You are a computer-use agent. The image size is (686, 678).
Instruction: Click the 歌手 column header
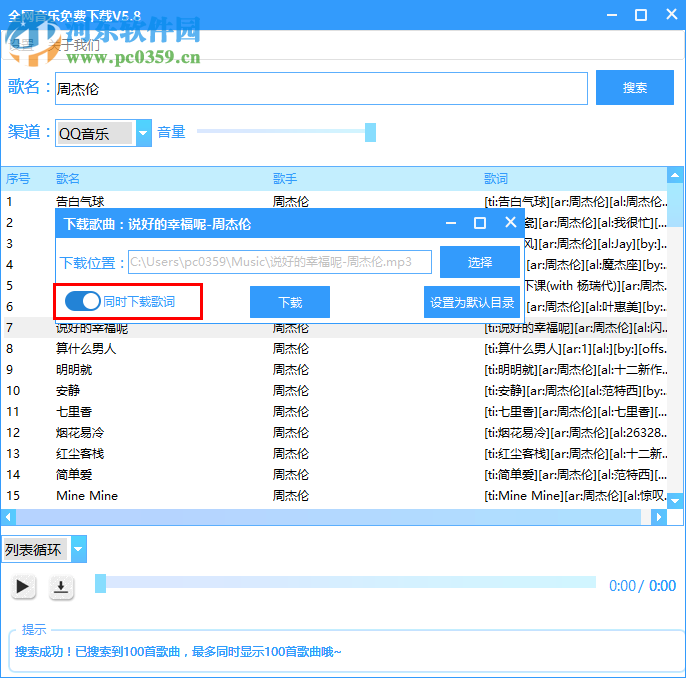285,178
